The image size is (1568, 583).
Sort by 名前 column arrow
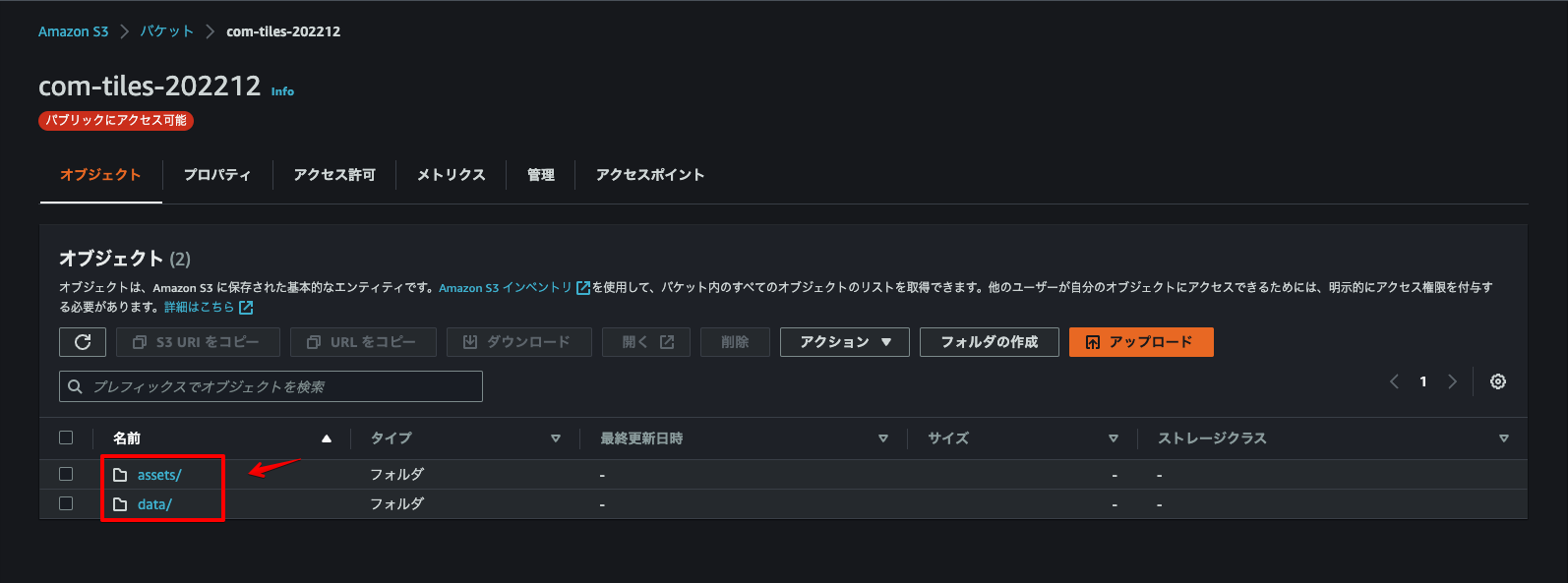327,438
